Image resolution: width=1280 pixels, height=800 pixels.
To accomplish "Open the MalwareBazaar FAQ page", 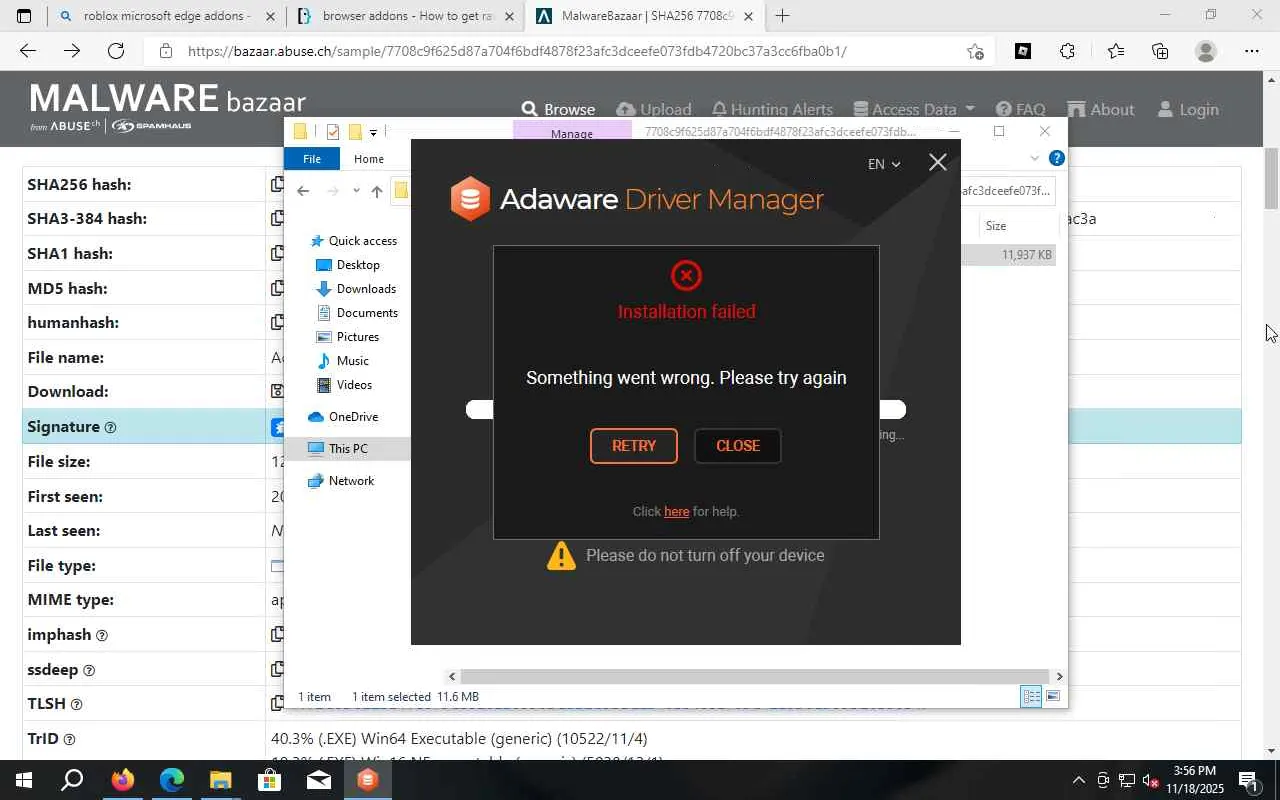I will 1020,109.
